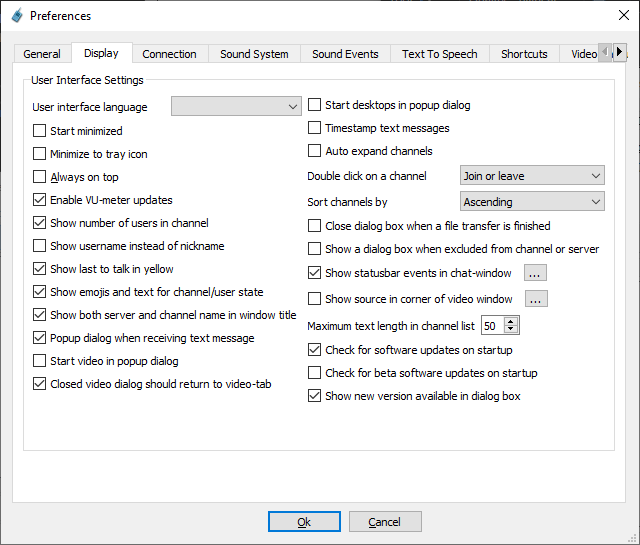Click the tab scroll right arrow
Image resolution: width=640 pixels, height=545 pixels.
coord(619,52)
